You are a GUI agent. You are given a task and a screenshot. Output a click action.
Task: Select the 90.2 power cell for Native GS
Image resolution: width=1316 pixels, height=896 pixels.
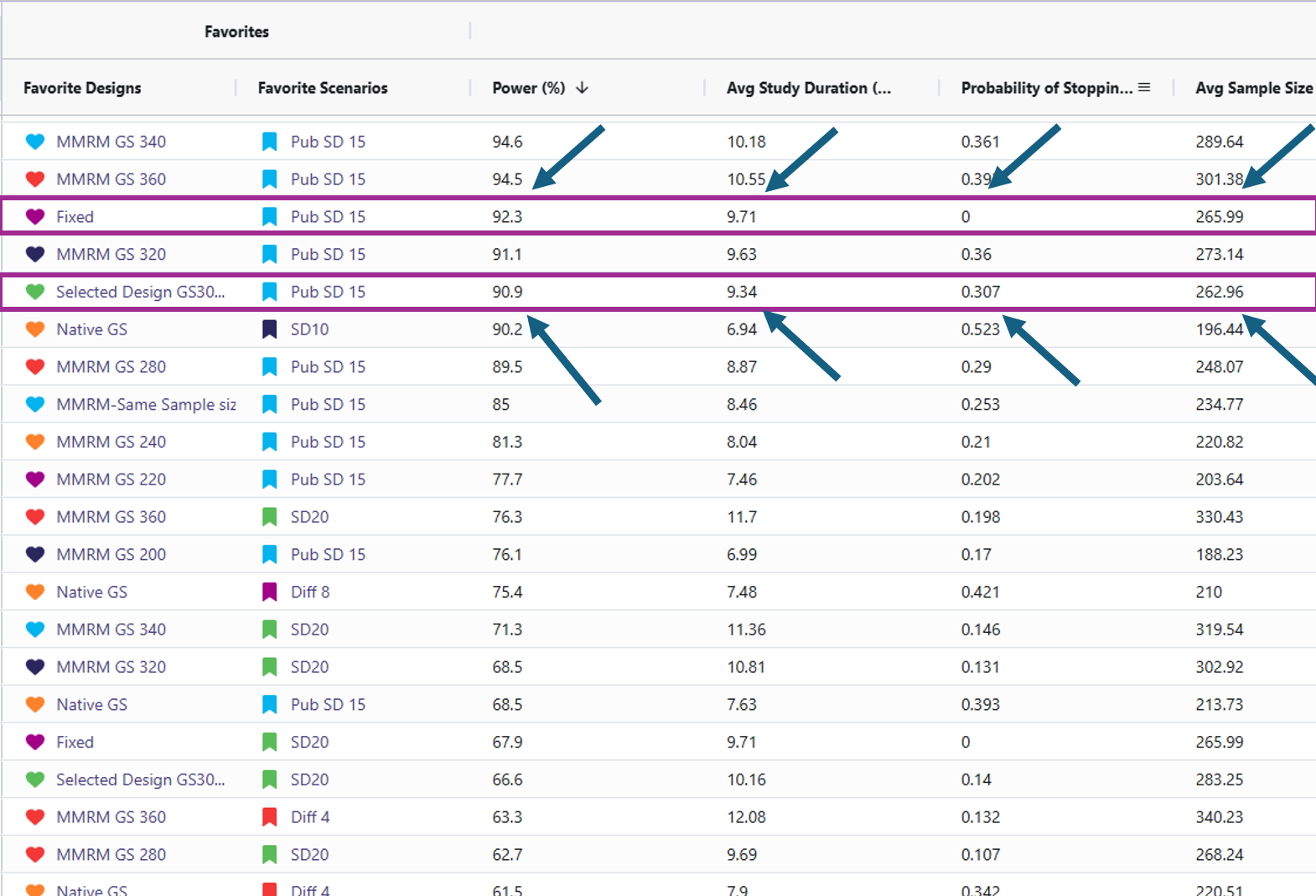tap(507, 329)
